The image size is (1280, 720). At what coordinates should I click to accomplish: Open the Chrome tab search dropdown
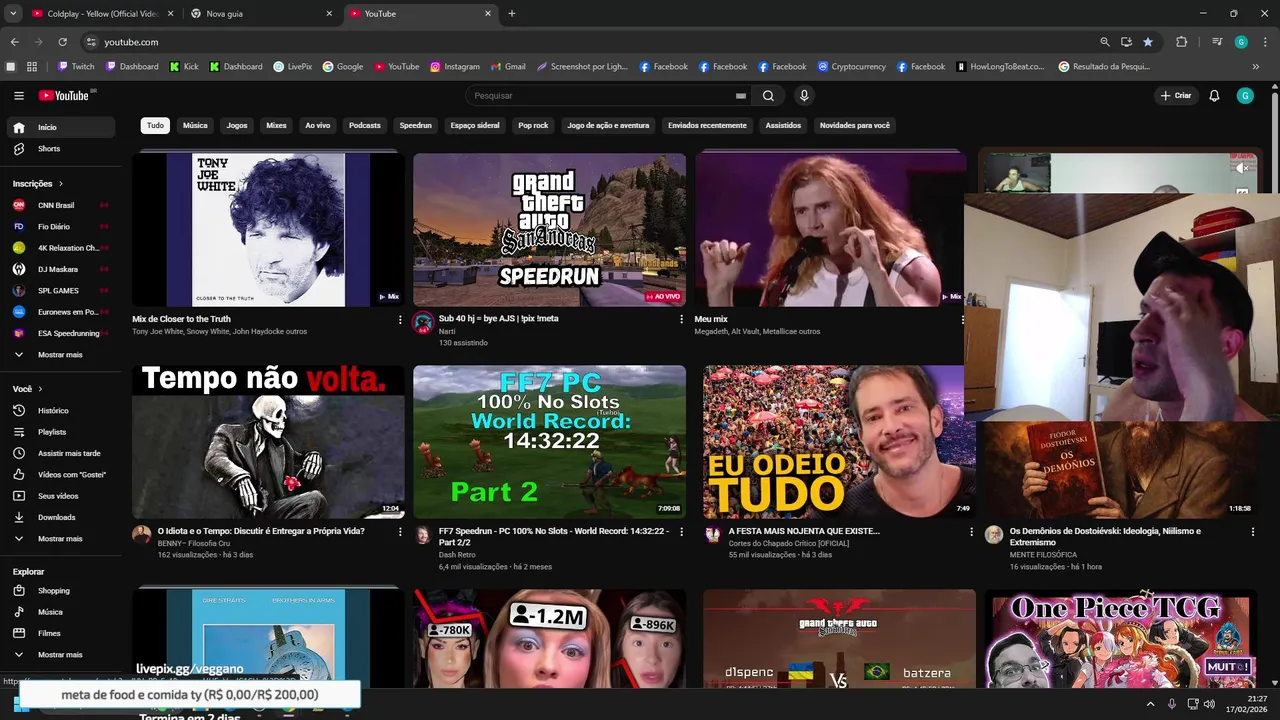[x=13, y=14]
